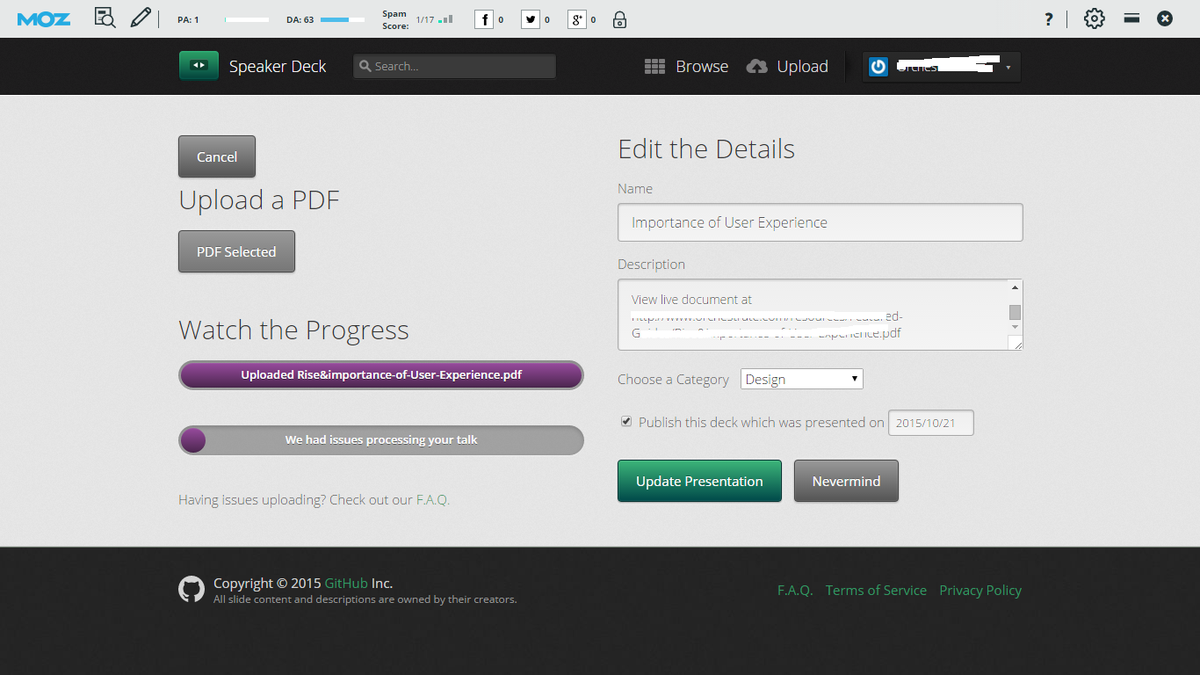This screenshot has width=1200, height=675.
Task: Open the Browse menu item
Action: click(687, 66)
